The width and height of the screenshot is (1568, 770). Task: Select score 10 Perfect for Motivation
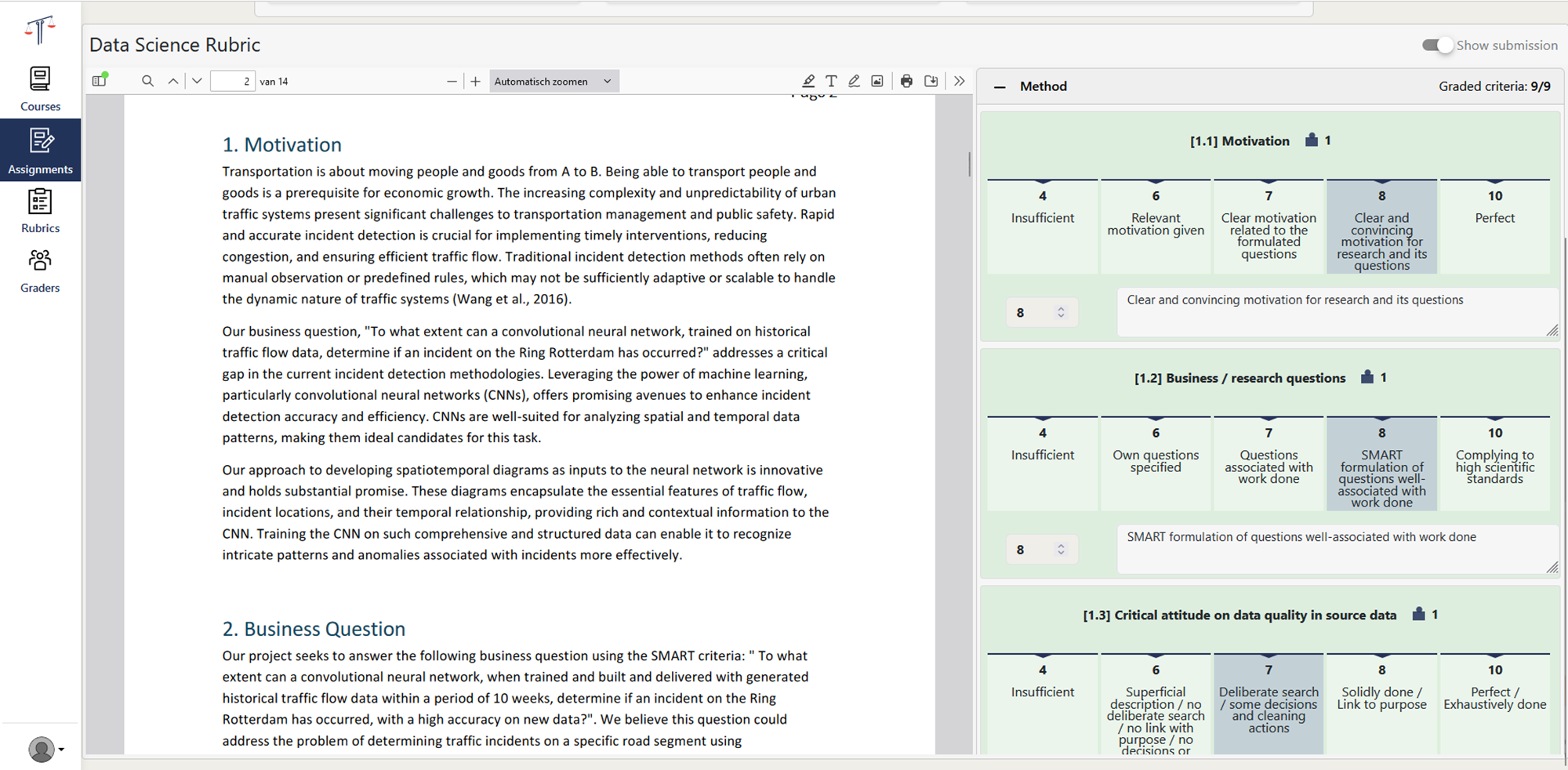coord(1495,227)
